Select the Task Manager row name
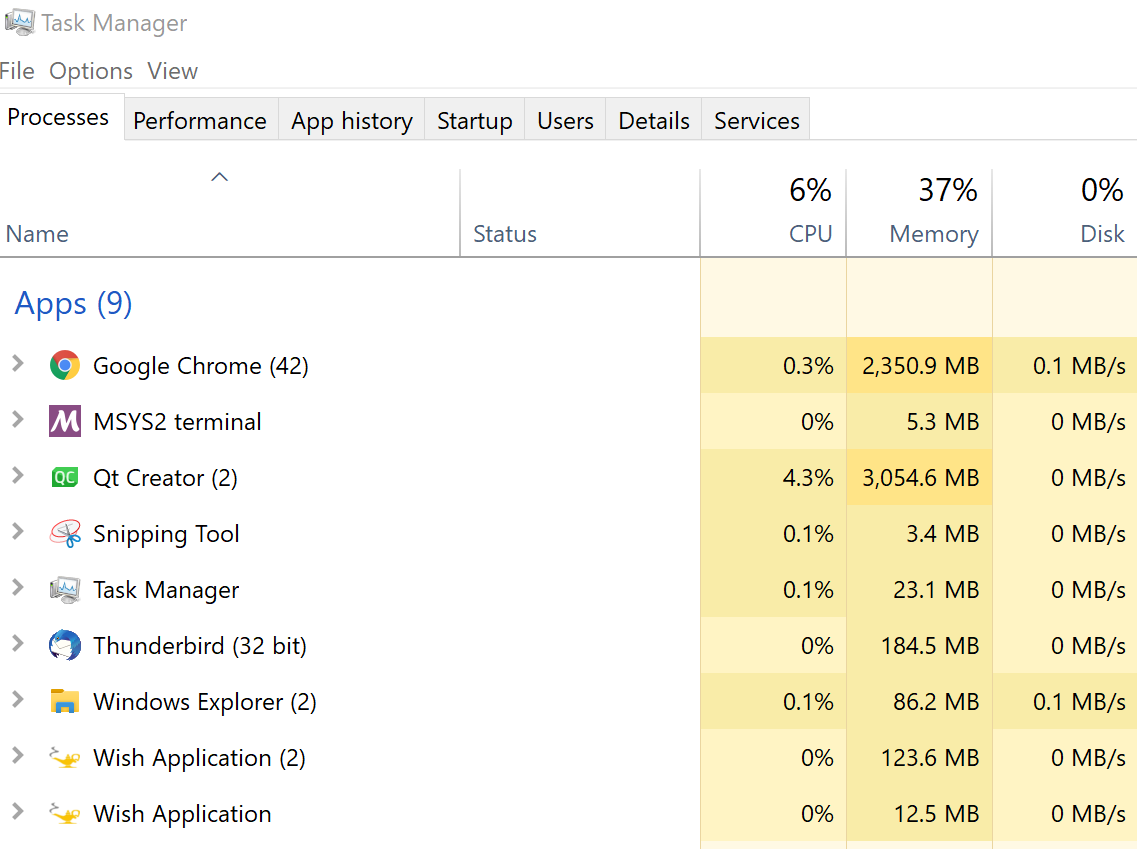 pyautogui.click(x=166, y=590)
